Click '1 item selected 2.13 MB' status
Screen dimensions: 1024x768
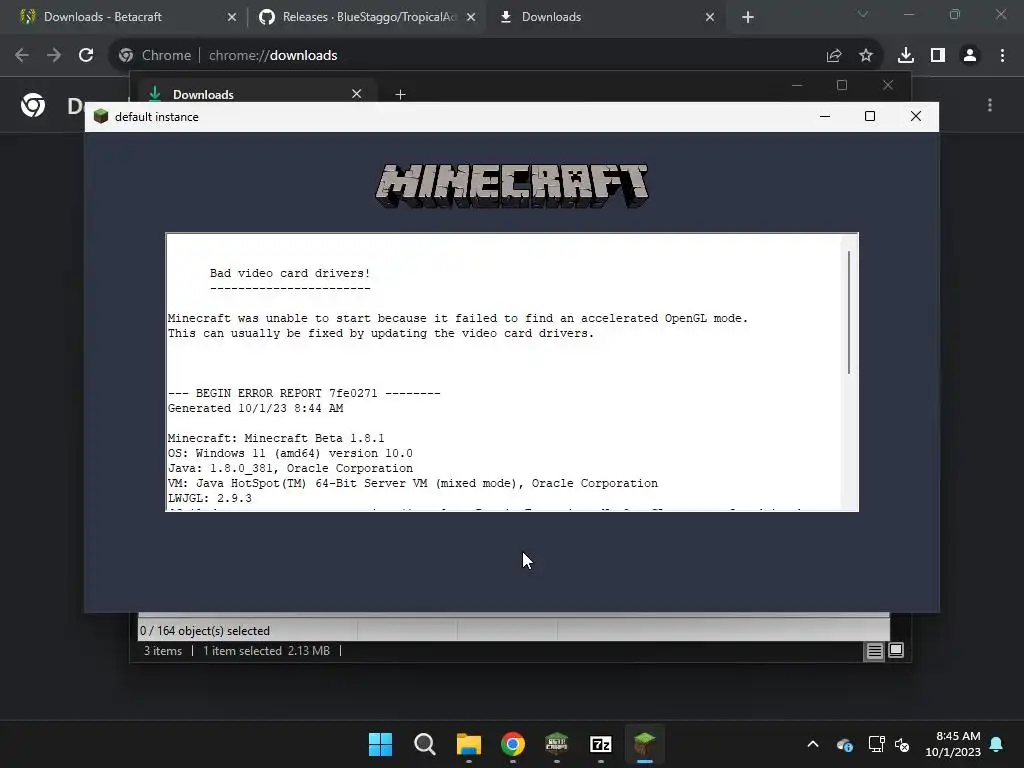point(266,650)
